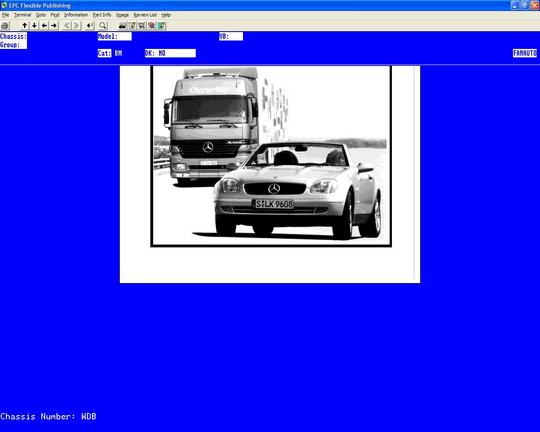Click the Chassis field in header
The image size is (540, 432).
pos(13,37)
